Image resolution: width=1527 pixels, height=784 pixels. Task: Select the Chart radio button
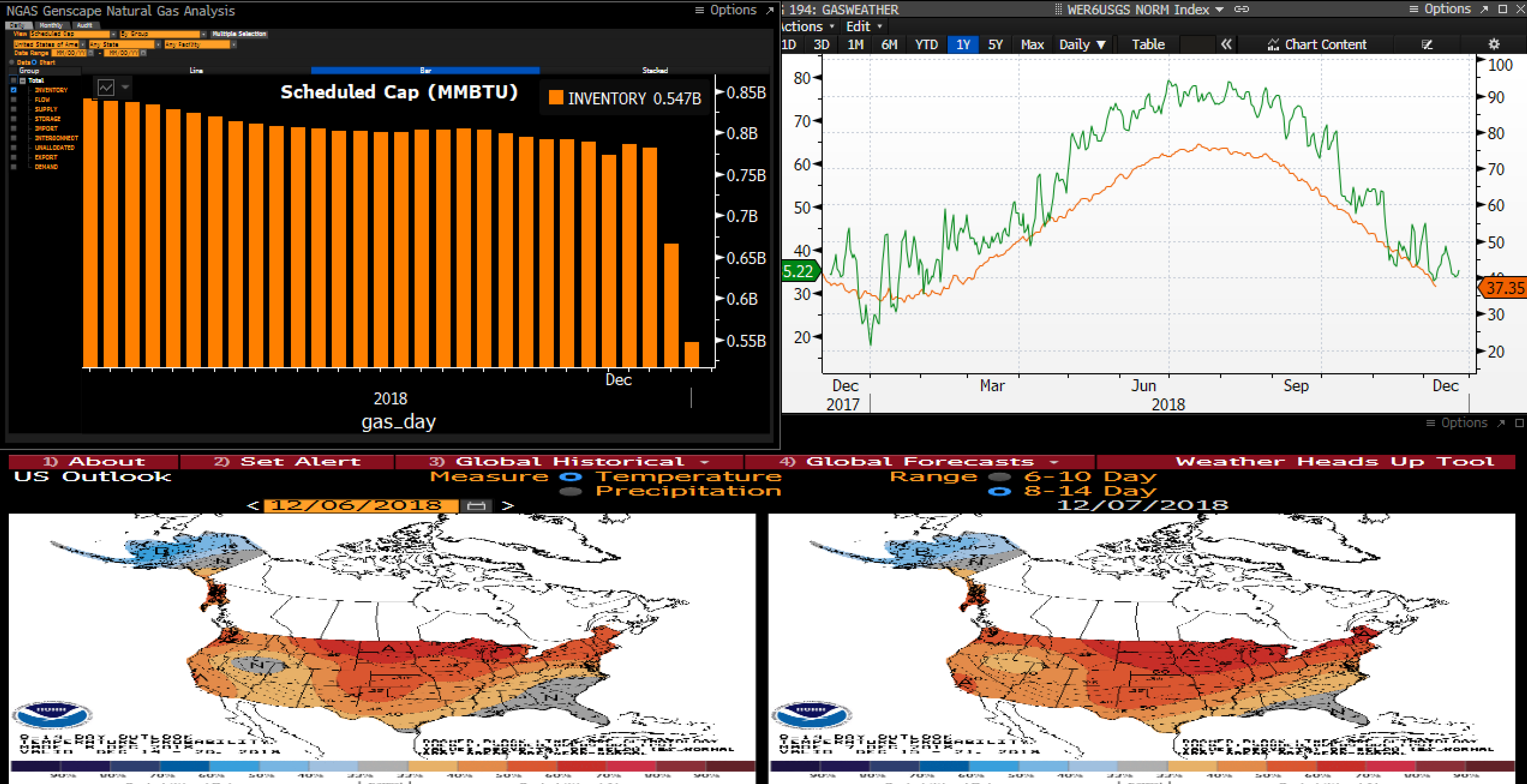point(34,62)
